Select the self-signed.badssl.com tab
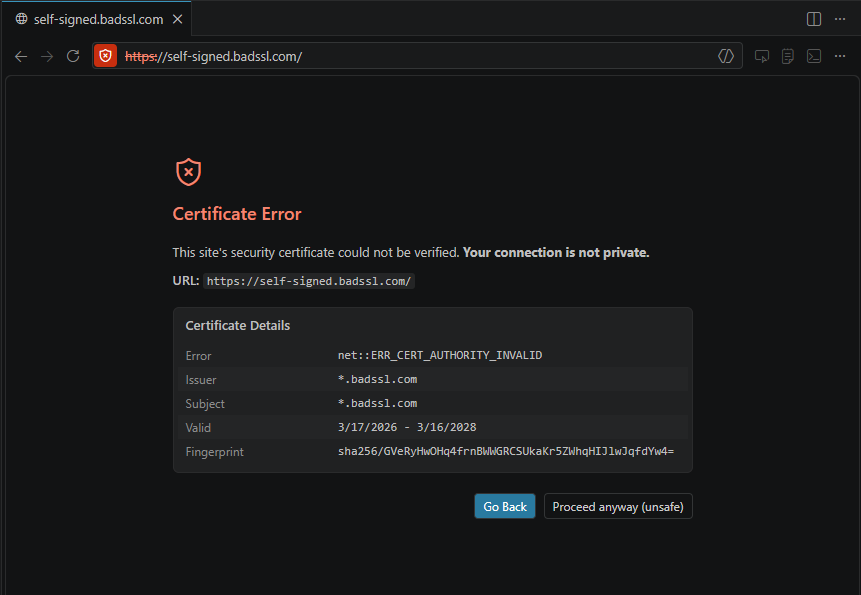This screenshot has height=595, width=861. pos(96,18)
